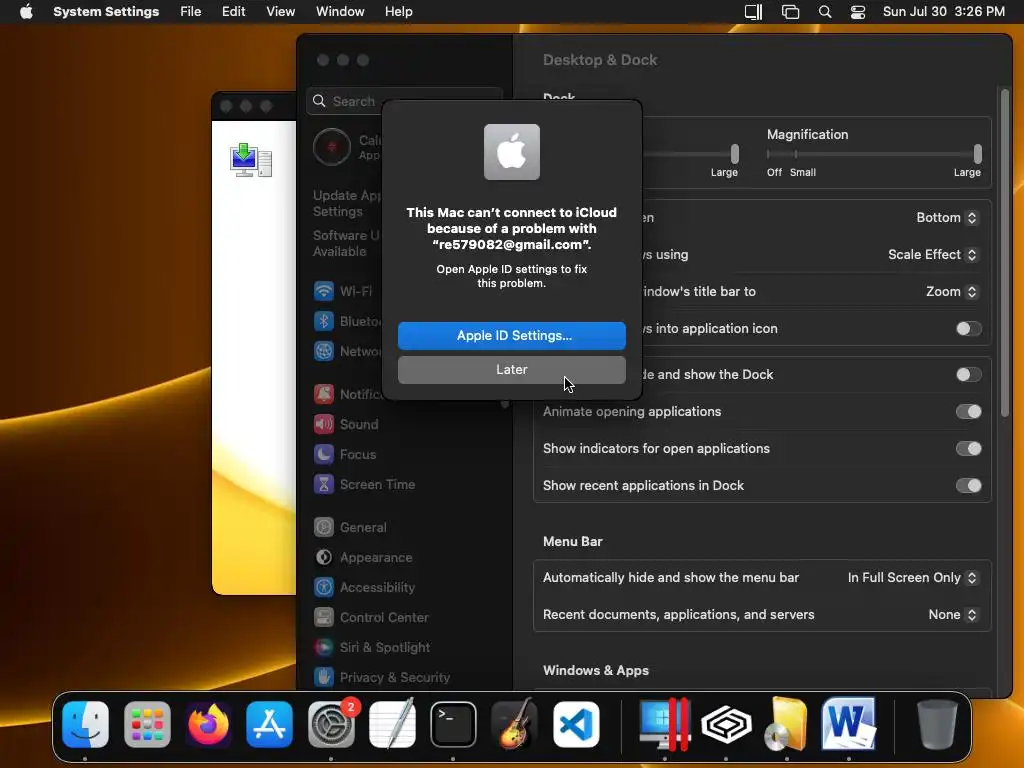Disable Animate opening applications
The image size is (1024, 768).
coord(968,411)
